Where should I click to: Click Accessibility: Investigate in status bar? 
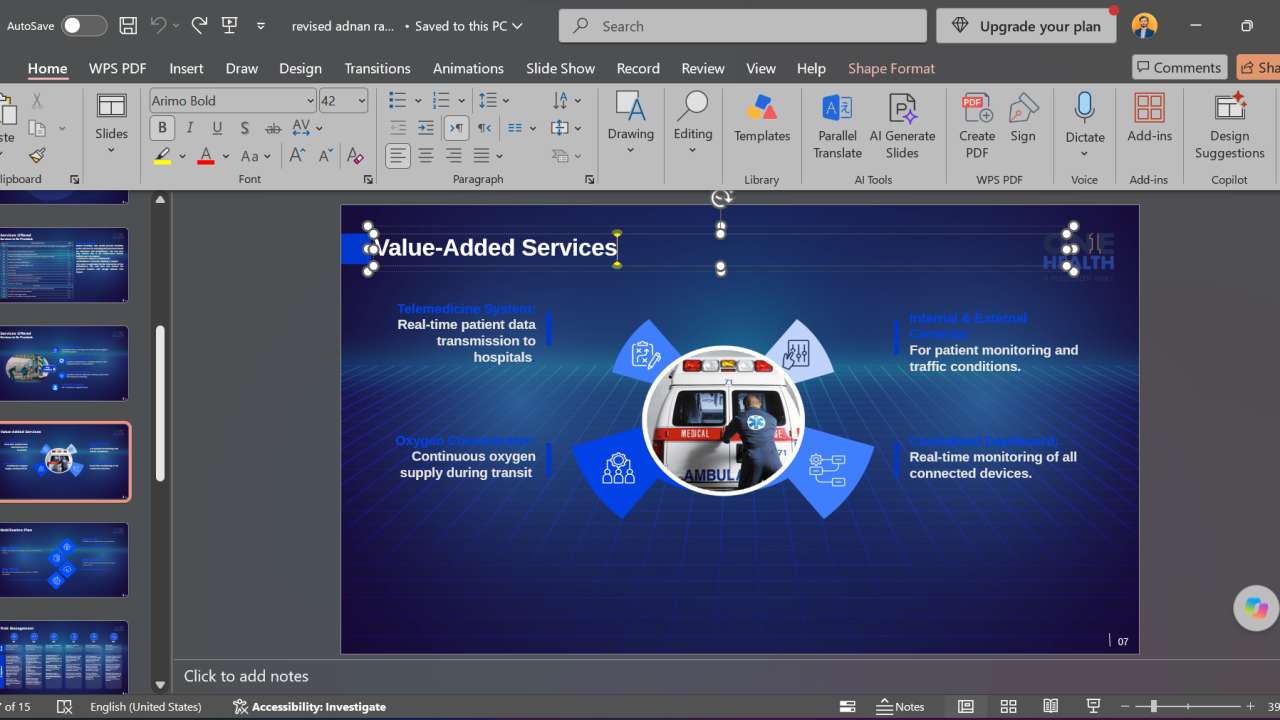point(309,706)
